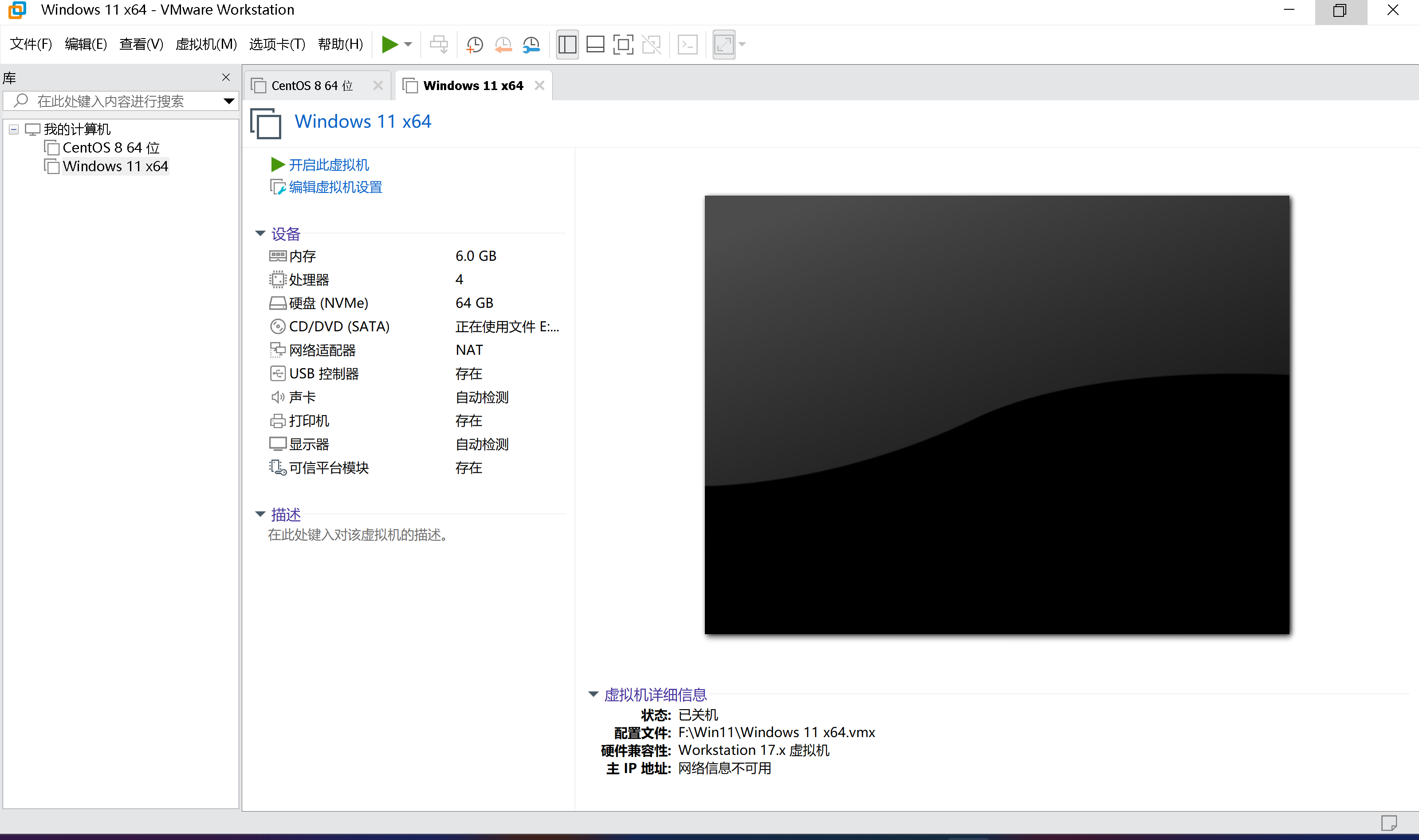This screenshot has height=840, width=1419.
Task: Click the USB 控制器 device icon
Action: tap(277, 373)
